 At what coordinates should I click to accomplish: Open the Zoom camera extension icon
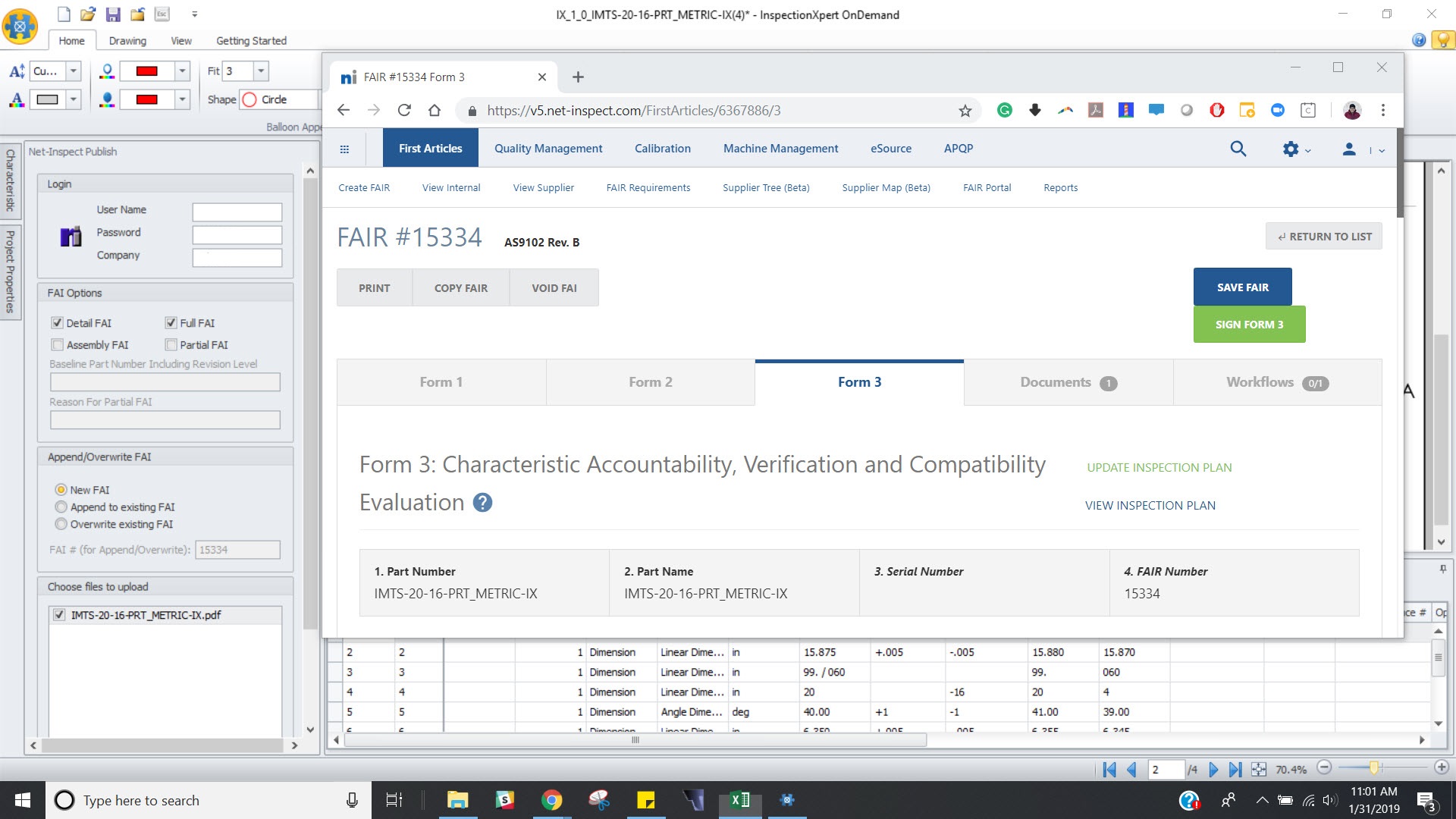(x=1278, y=110)
